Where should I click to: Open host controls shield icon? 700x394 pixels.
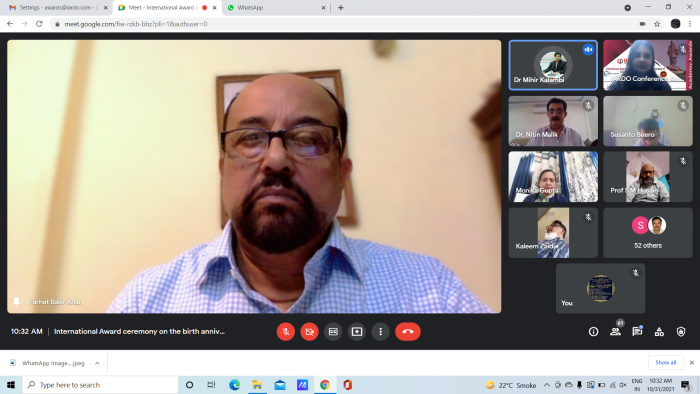click(x=681, y=332)
